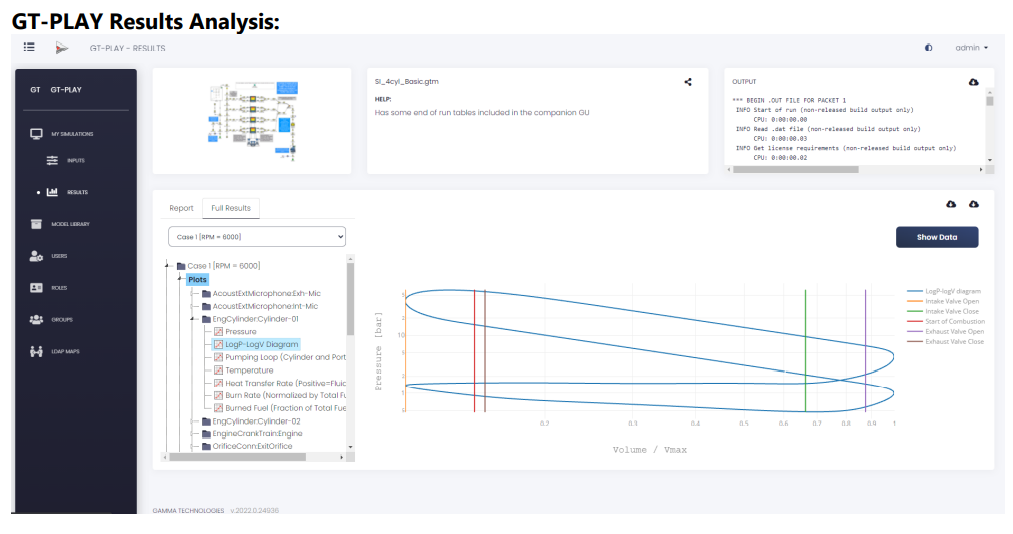Open Load Maps in the sidebar

pos(55,351)
